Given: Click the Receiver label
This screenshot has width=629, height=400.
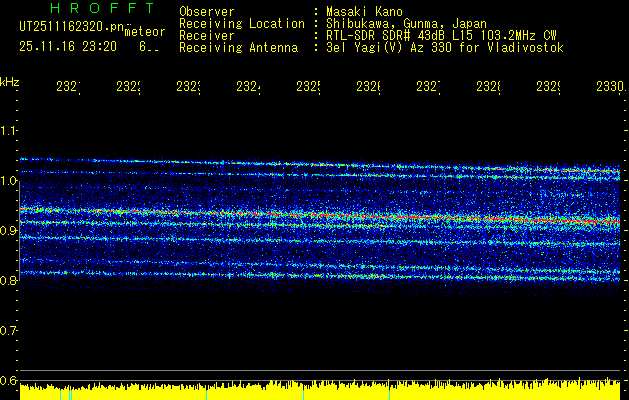Looking at the screenshot, I should coord(207,36).
